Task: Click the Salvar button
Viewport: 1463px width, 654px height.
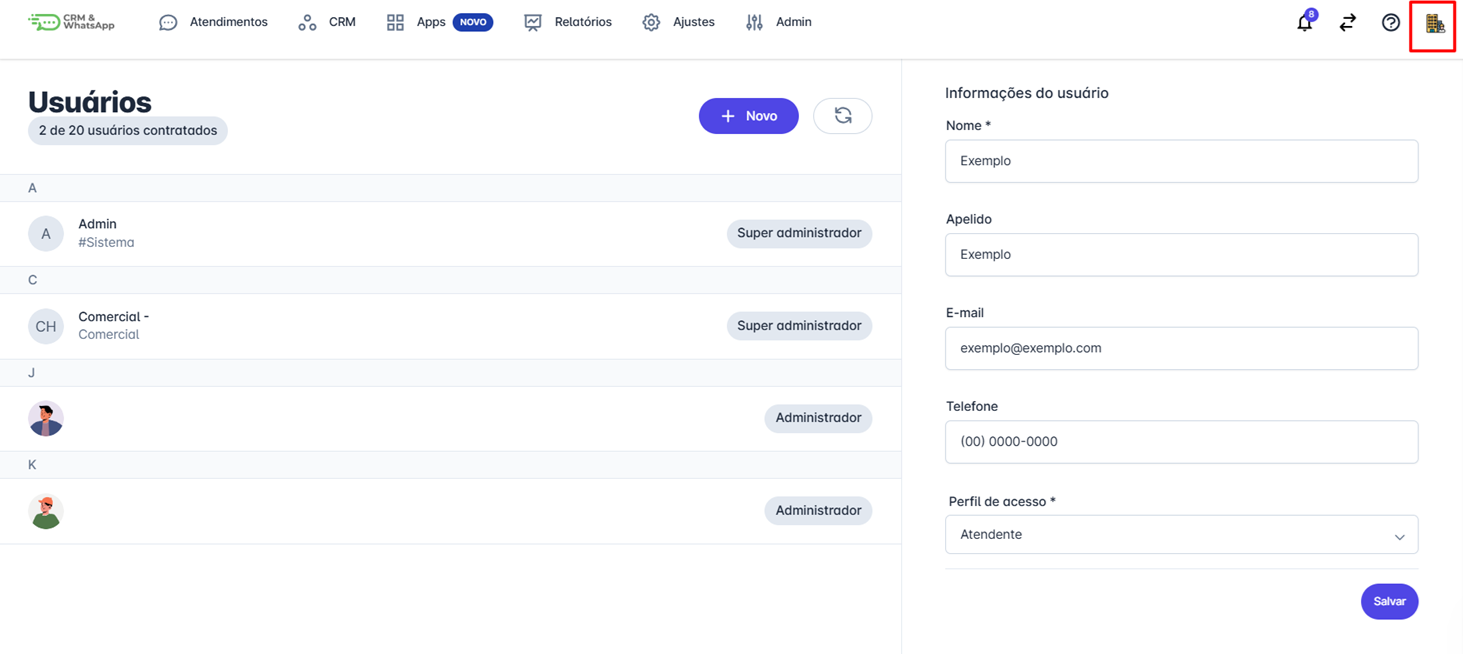Action: (1389, 602)
